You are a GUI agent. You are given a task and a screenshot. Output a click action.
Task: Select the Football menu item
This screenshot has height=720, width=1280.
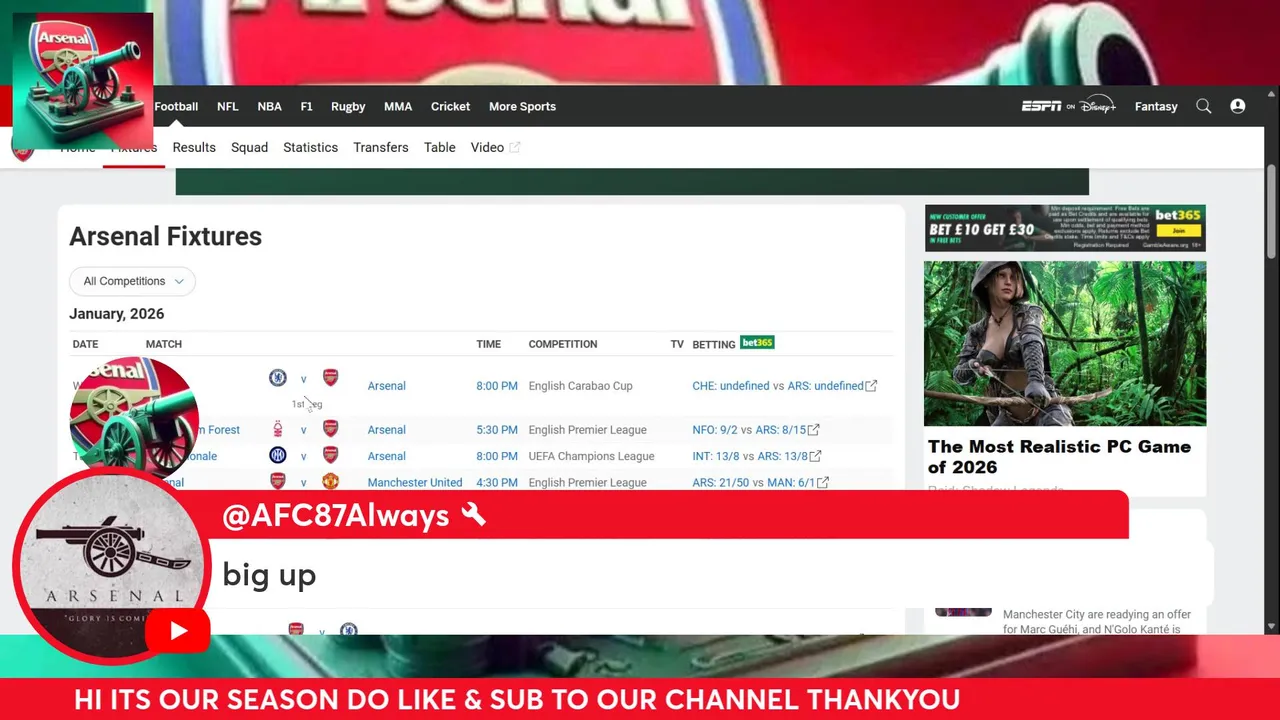(x=176, y=106)
